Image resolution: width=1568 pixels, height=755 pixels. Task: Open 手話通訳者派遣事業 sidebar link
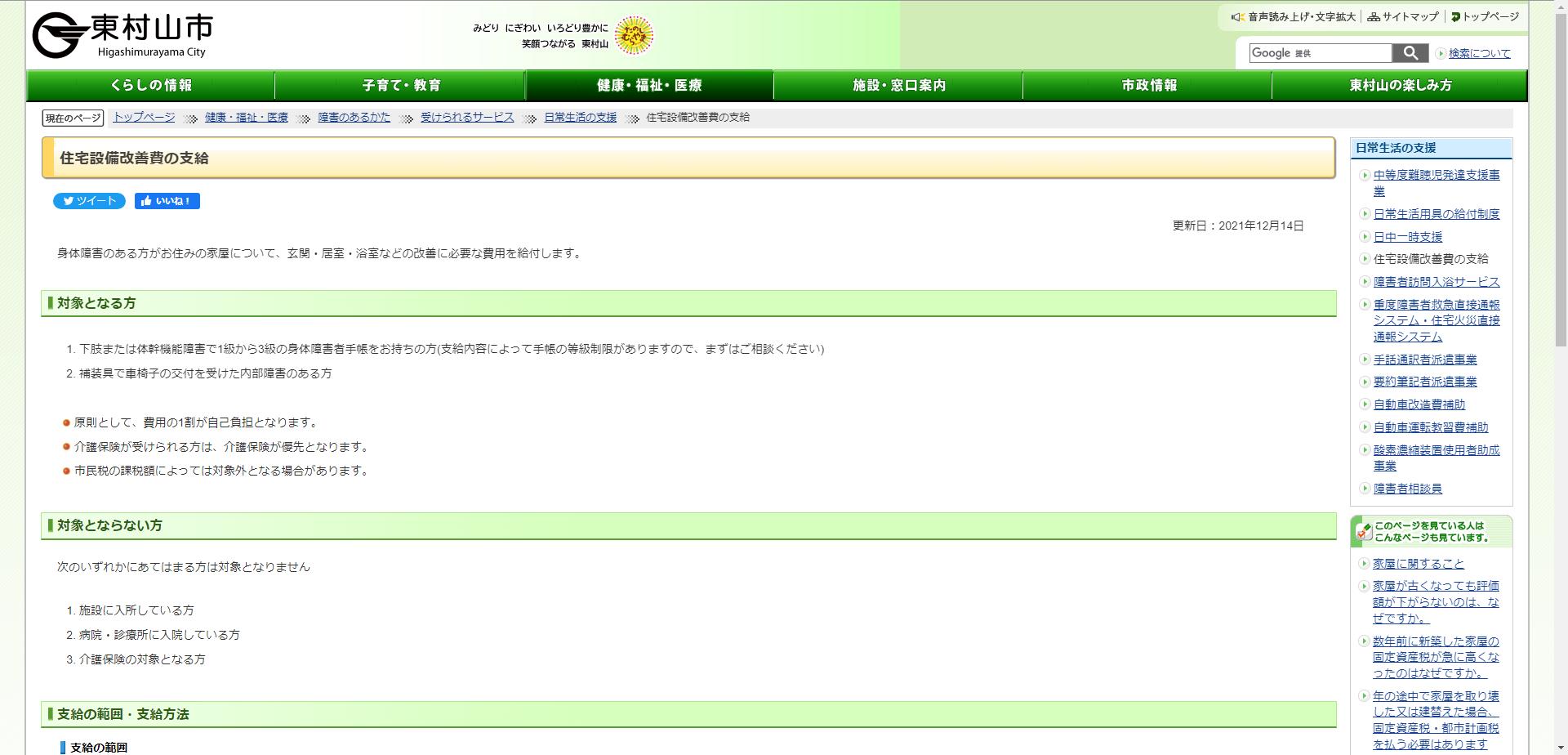[1424, 360]
